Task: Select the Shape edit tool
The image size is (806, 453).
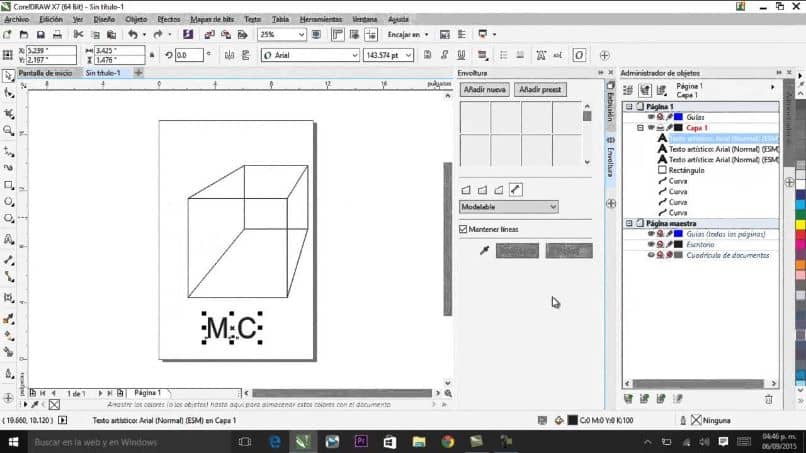Action: point(8,94)
